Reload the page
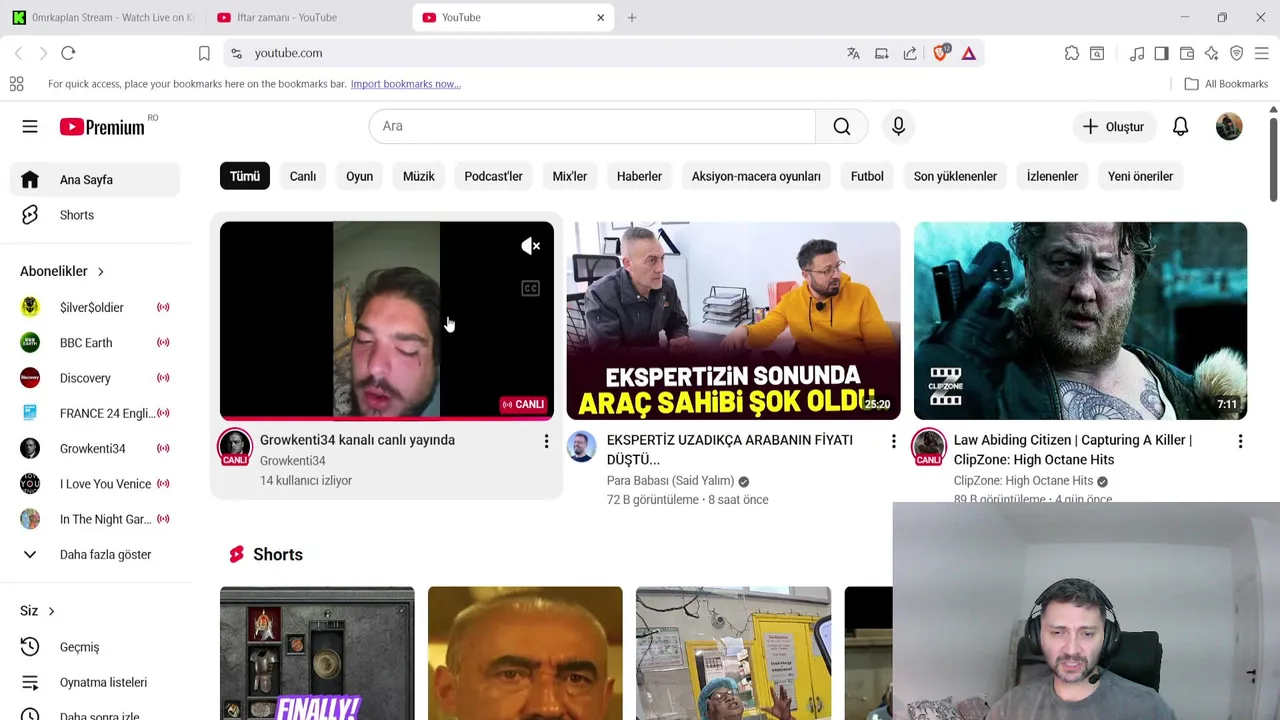This screenshot has width=1280, height=720. 68,53
